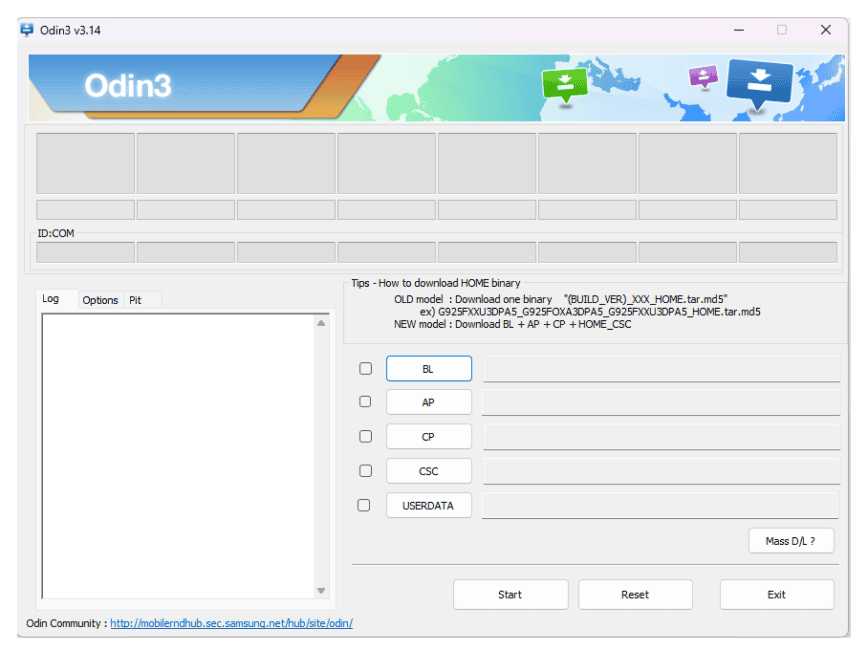
Task: Enable the AP checkbox
Action: 364,402
